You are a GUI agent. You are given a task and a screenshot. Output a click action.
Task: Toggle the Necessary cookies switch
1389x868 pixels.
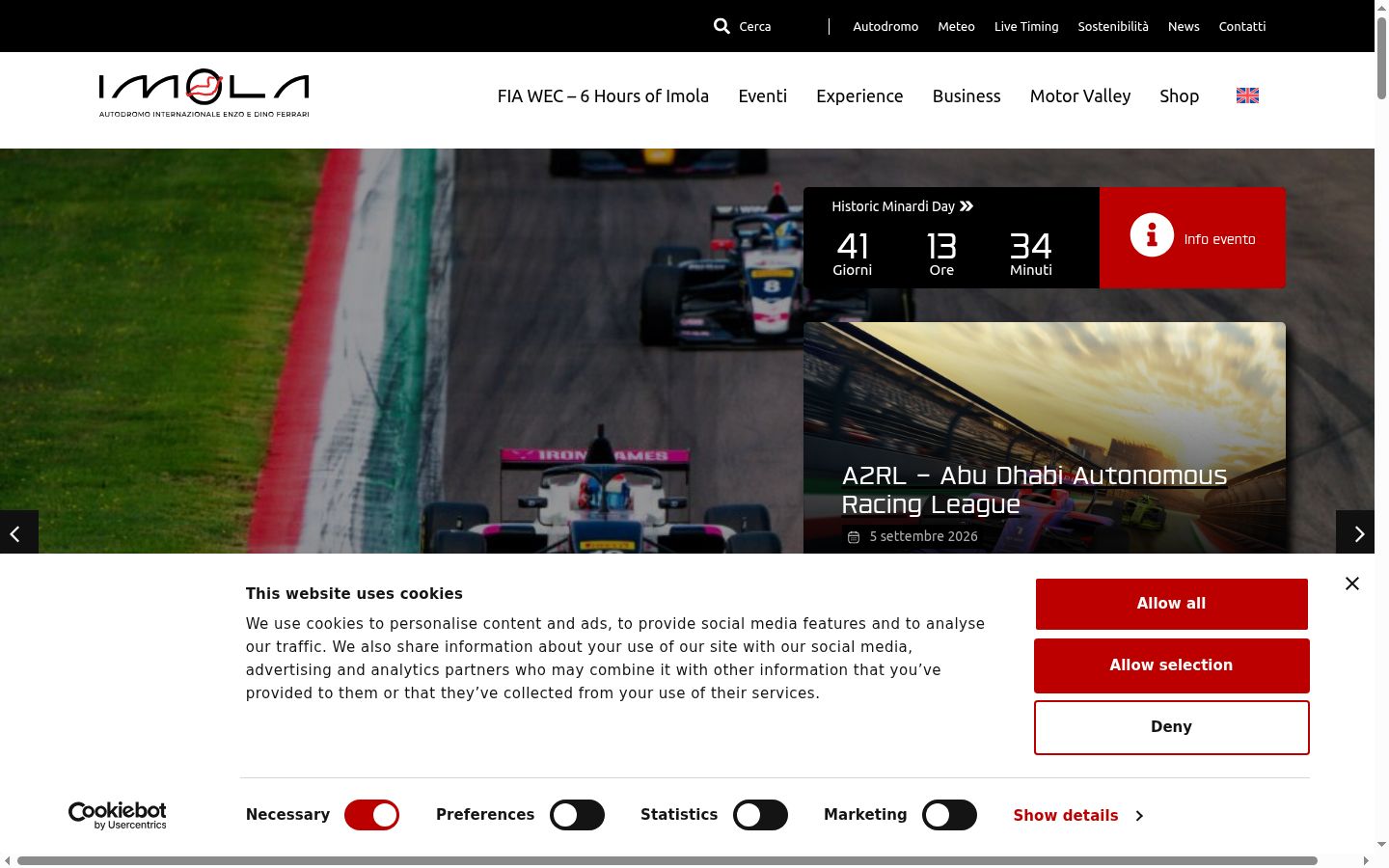pyautogui.click(x=371, y=815)
